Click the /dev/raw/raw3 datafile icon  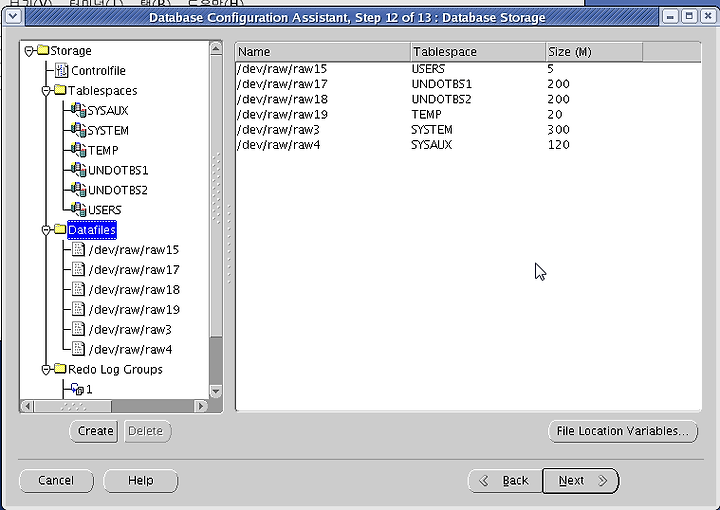pos(79,329)
